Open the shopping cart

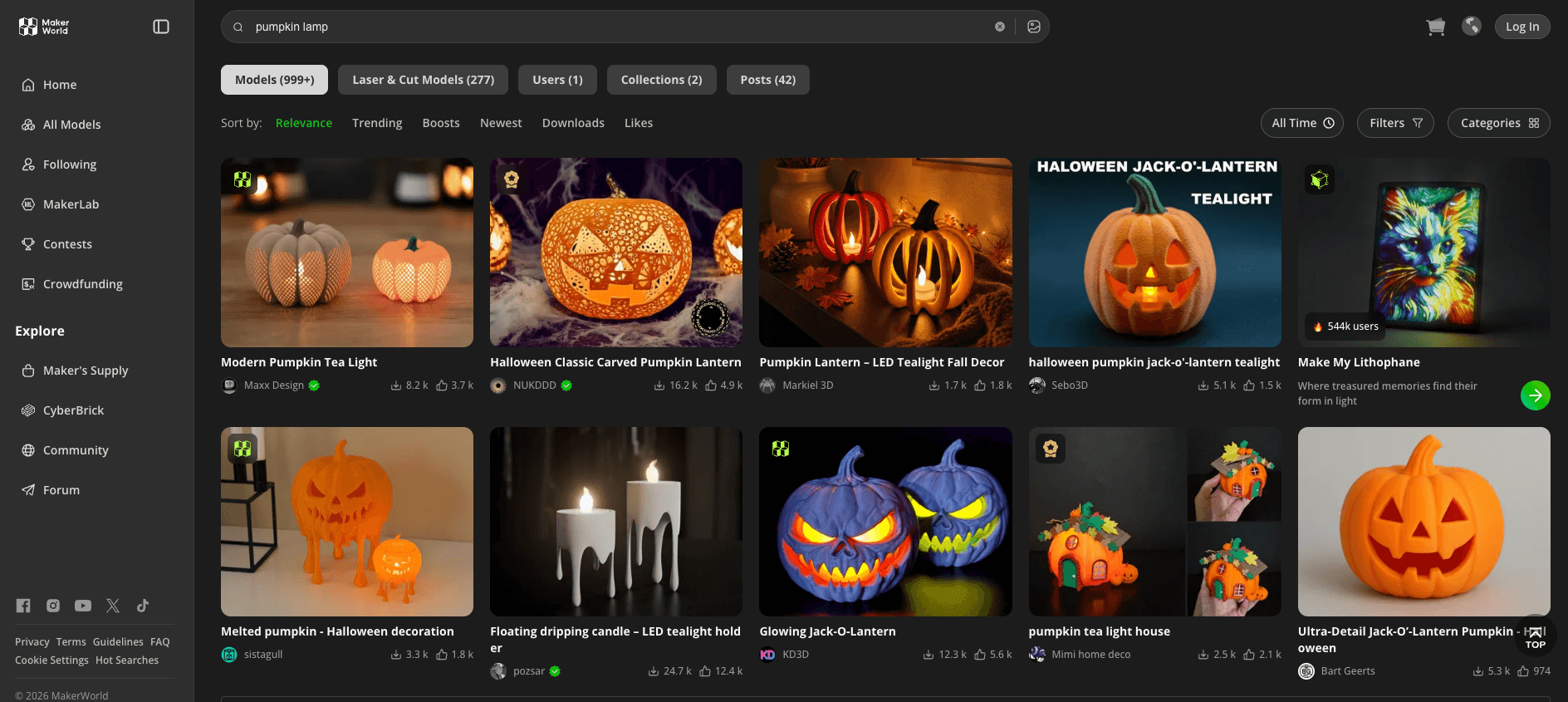click(1435, 27)
